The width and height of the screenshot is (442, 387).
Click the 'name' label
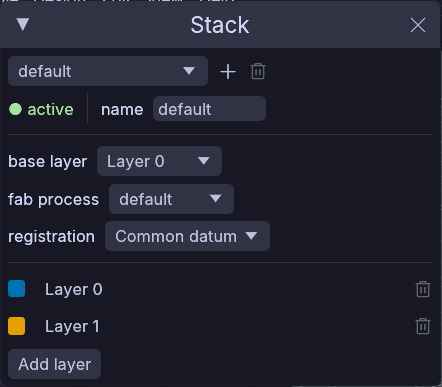point(122,109)
